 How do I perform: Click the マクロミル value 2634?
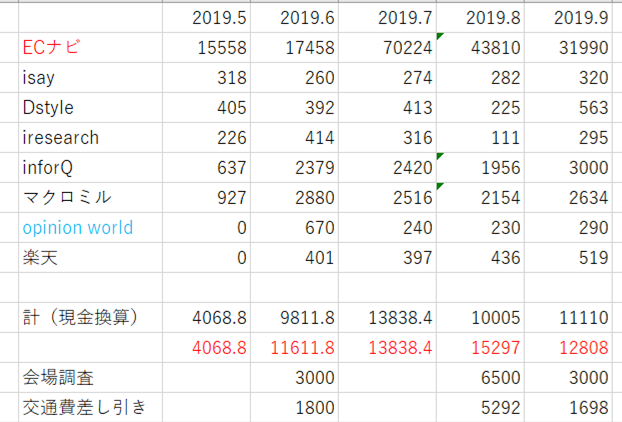tap(568, 198)
